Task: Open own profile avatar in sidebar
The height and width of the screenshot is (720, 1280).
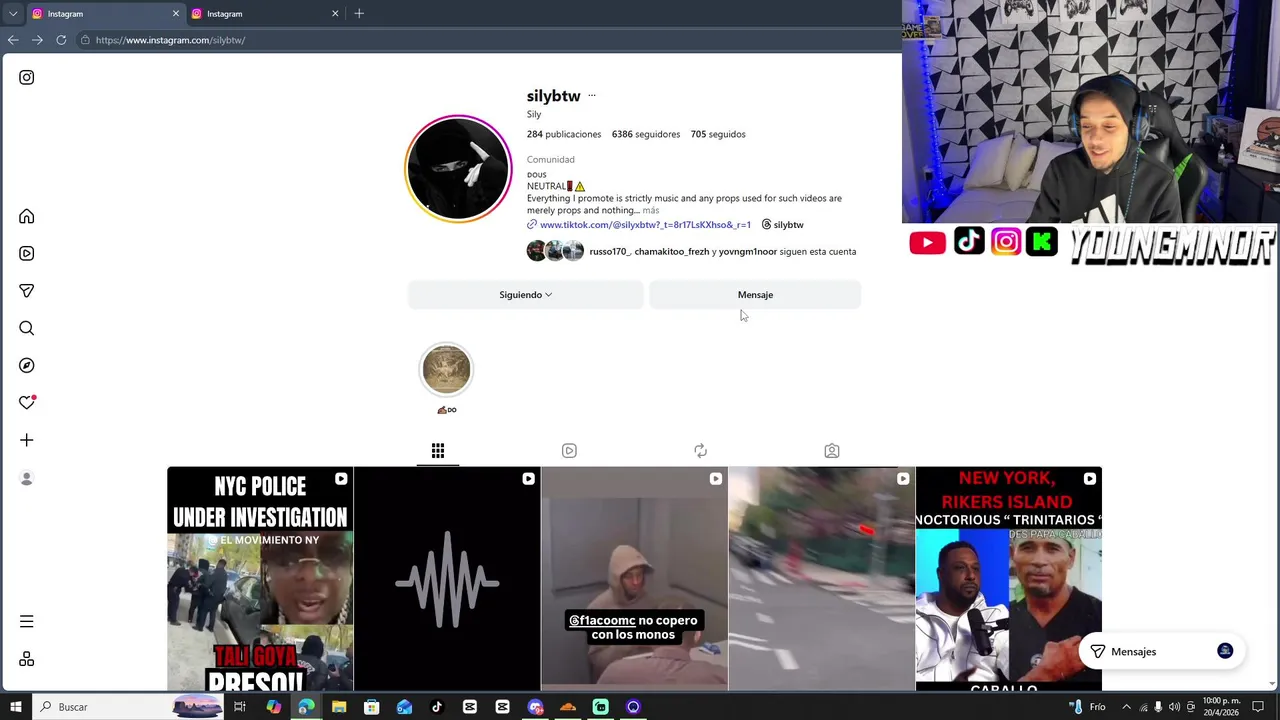Action: pyautogui.click(x=27, y=479)
